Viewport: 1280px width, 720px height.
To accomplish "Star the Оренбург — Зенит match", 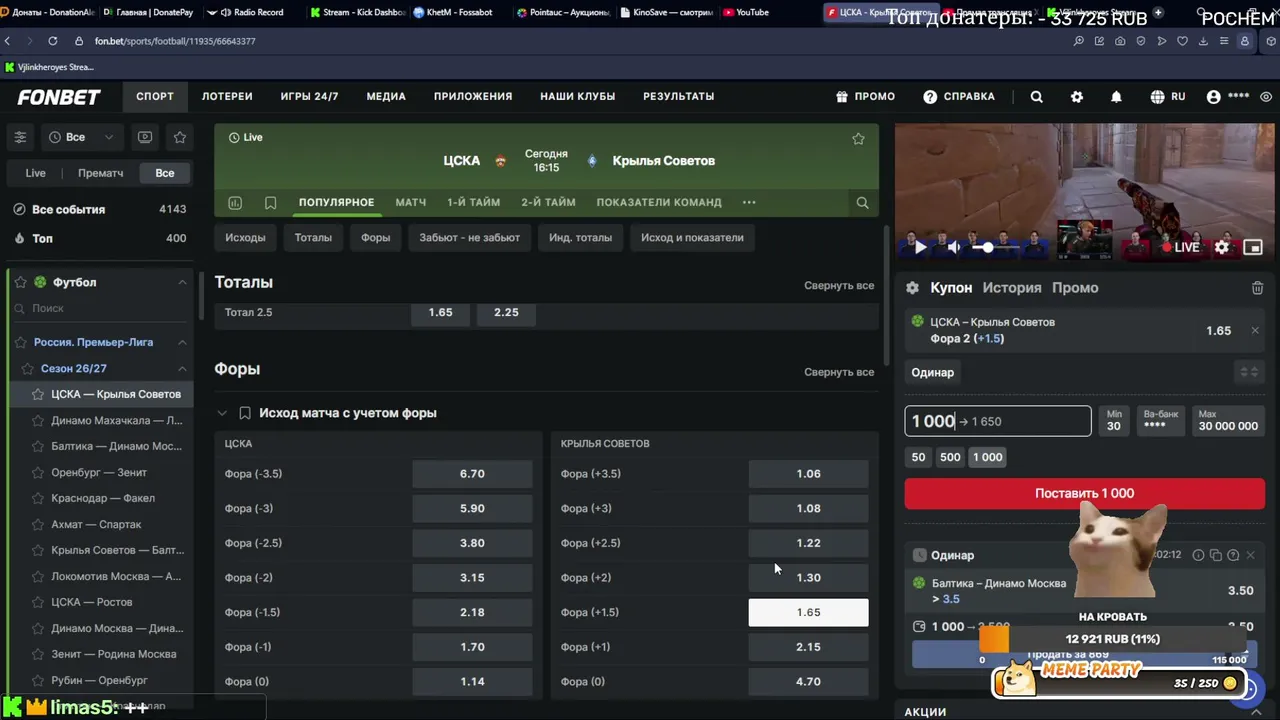I will [x=38, y=473].
